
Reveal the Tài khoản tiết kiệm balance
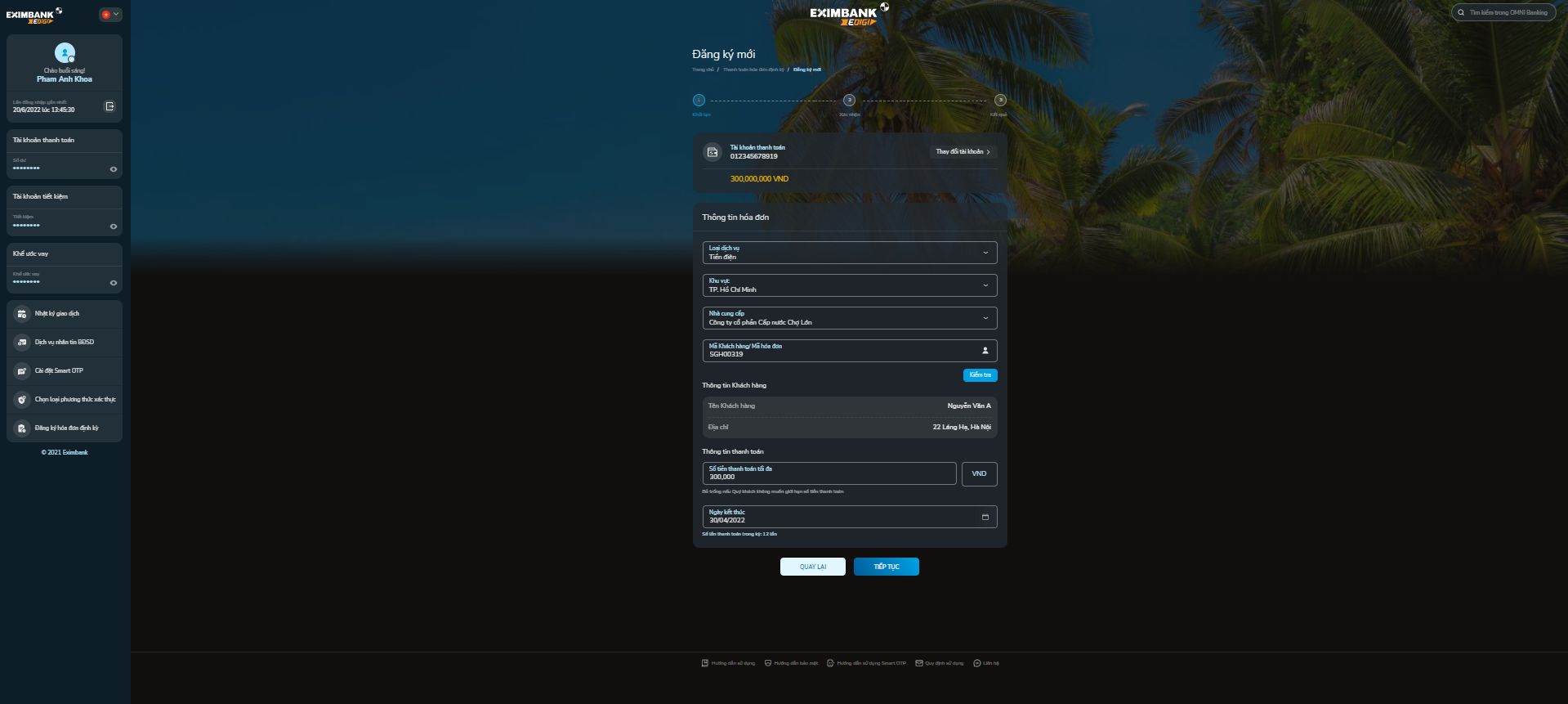tap(114, 226)
